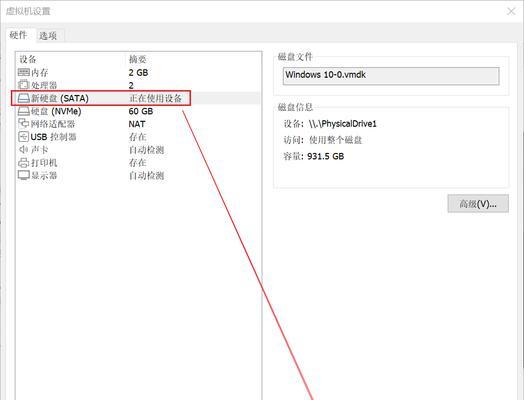Select the display (显示器) monitor icon
Screen dimensions: 524x400
coord(23,175)
